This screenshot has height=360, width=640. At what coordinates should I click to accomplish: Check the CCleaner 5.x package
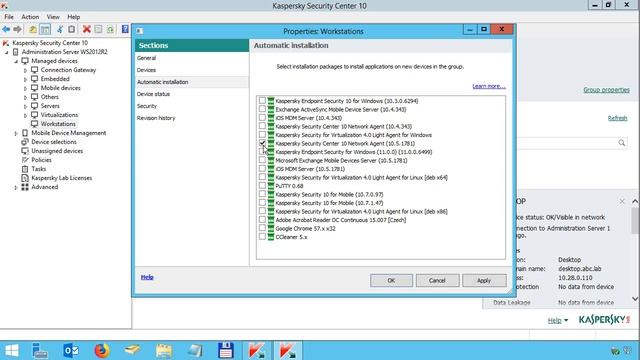click(262, 237)
